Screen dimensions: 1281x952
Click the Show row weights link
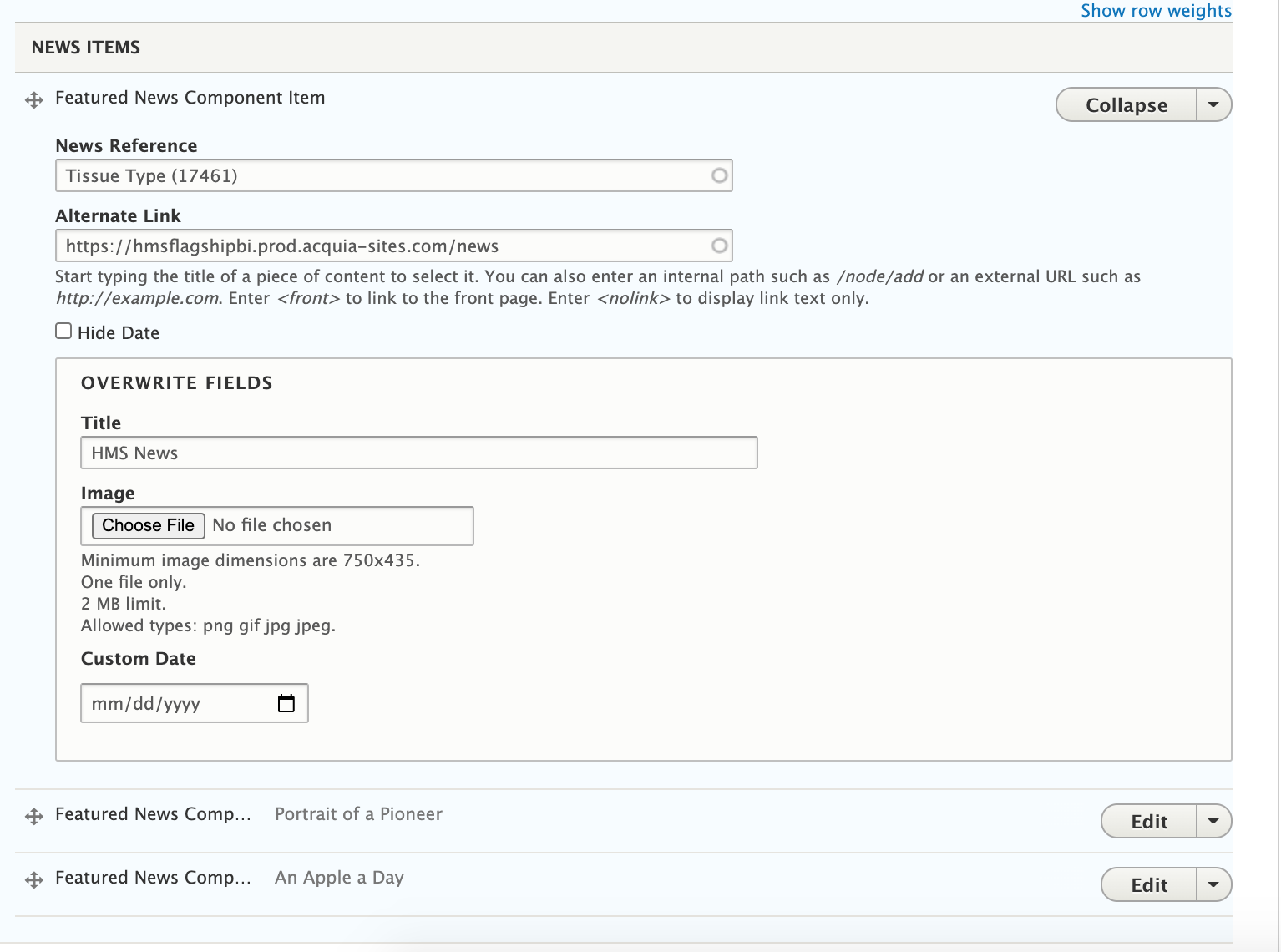click(x=1156, y=11)
